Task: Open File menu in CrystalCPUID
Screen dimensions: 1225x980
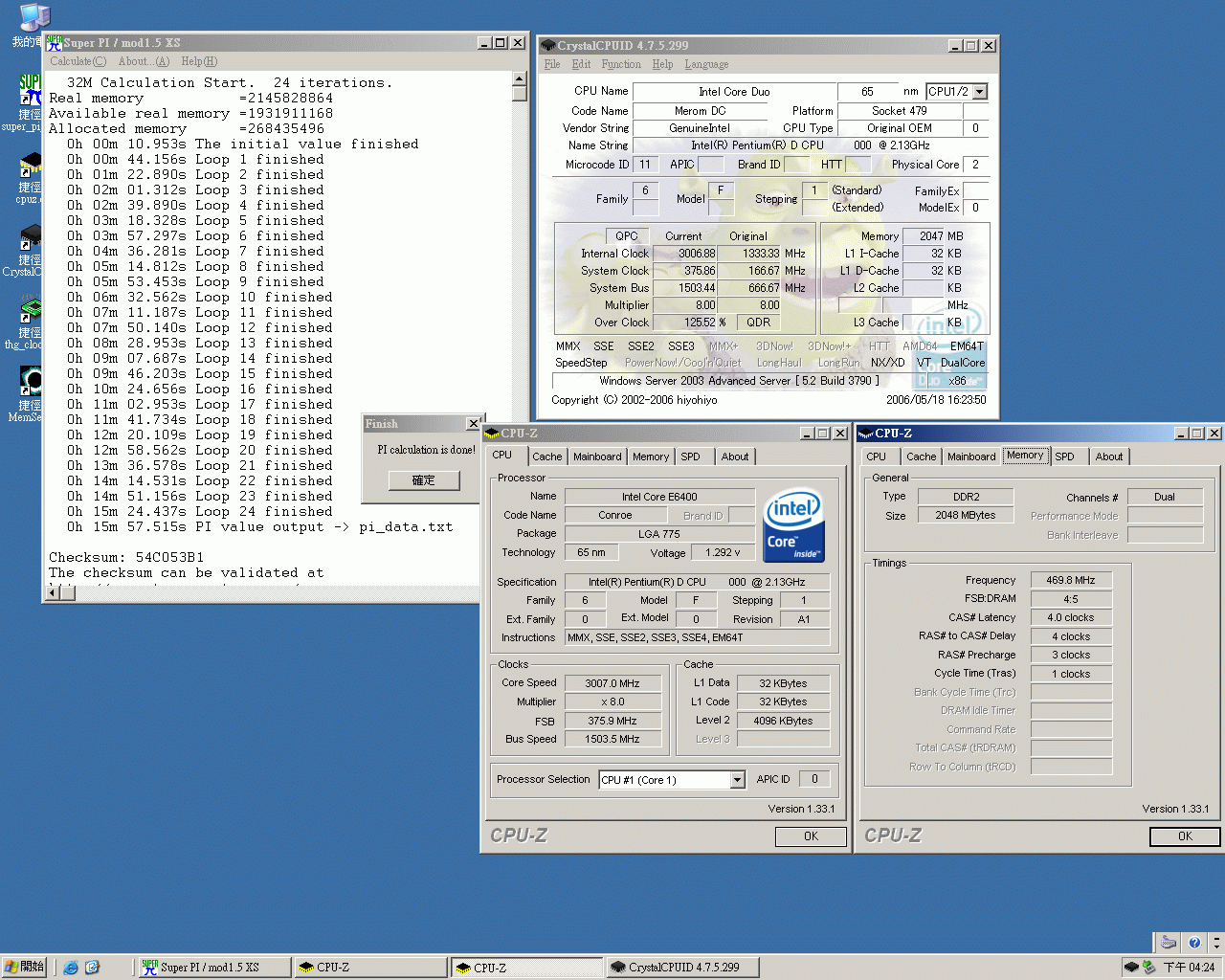Action: click(x=552, y=64)
